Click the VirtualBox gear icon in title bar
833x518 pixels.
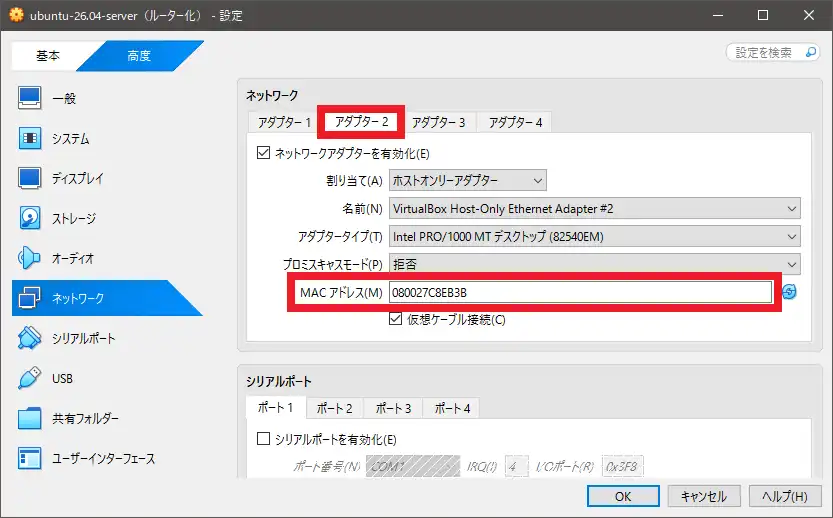[16, 15]
